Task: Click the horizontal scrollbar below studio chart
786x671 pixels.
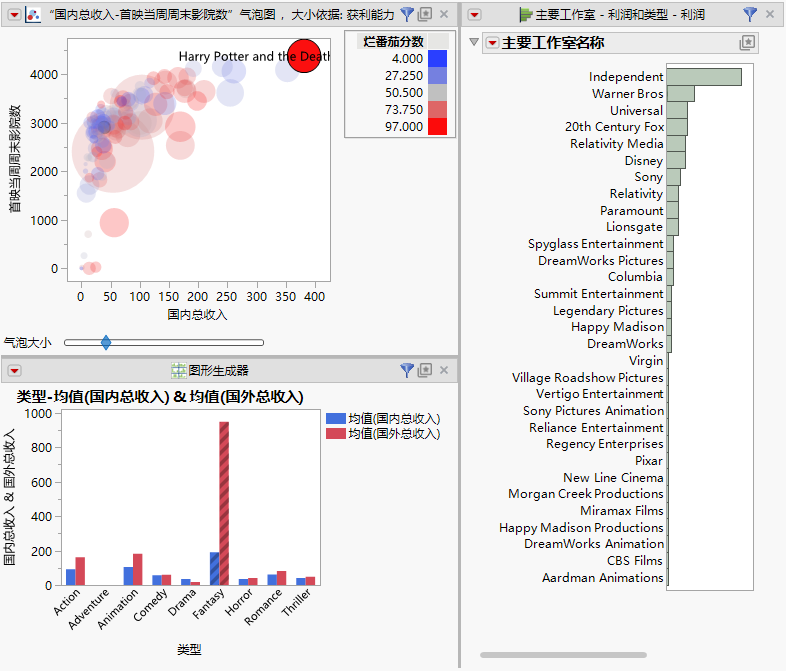Action: pos(563,655)
